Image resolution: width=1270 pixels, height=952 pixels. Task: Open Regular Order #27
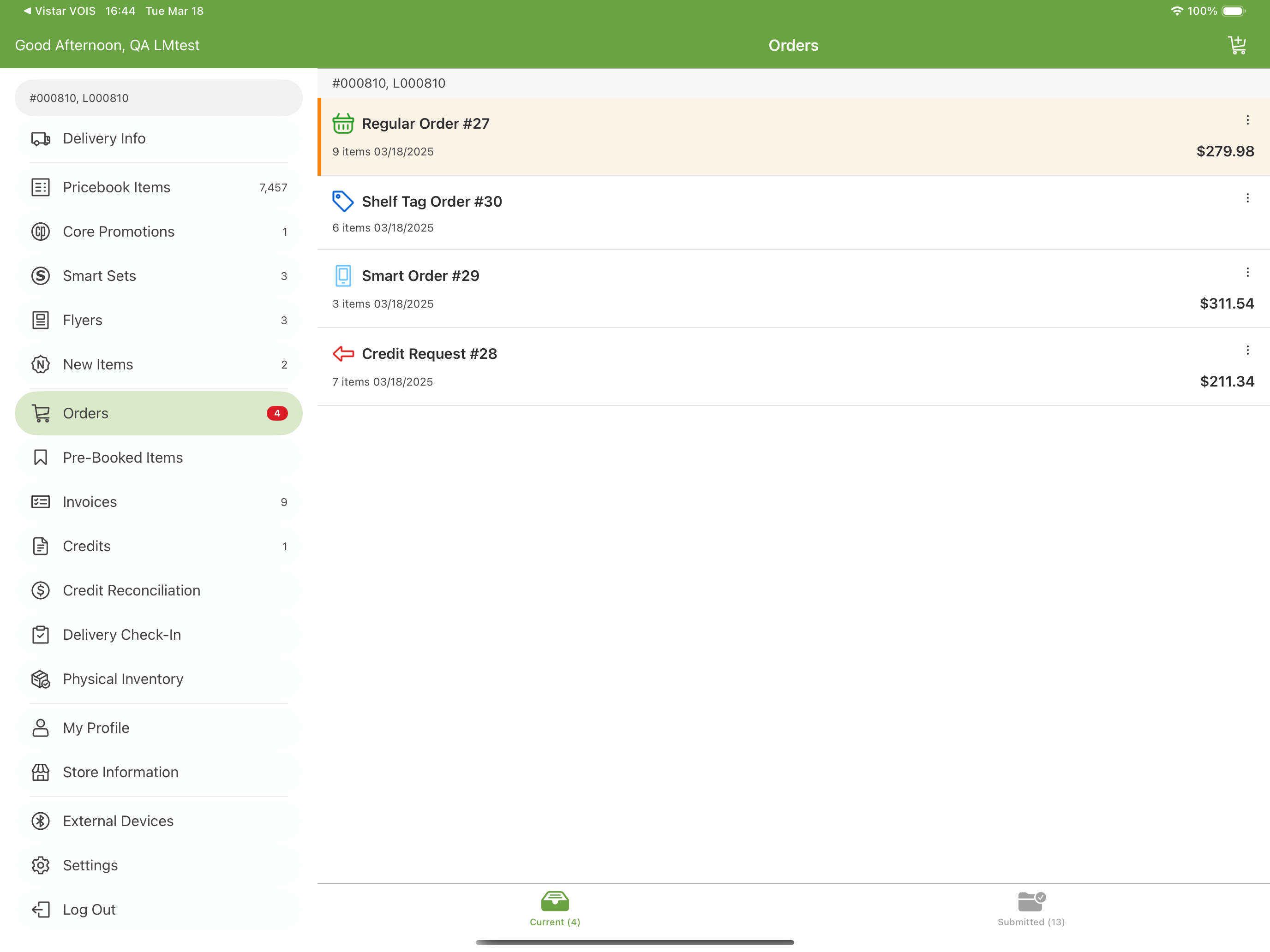pyautogui.click(x=793, y=137)
